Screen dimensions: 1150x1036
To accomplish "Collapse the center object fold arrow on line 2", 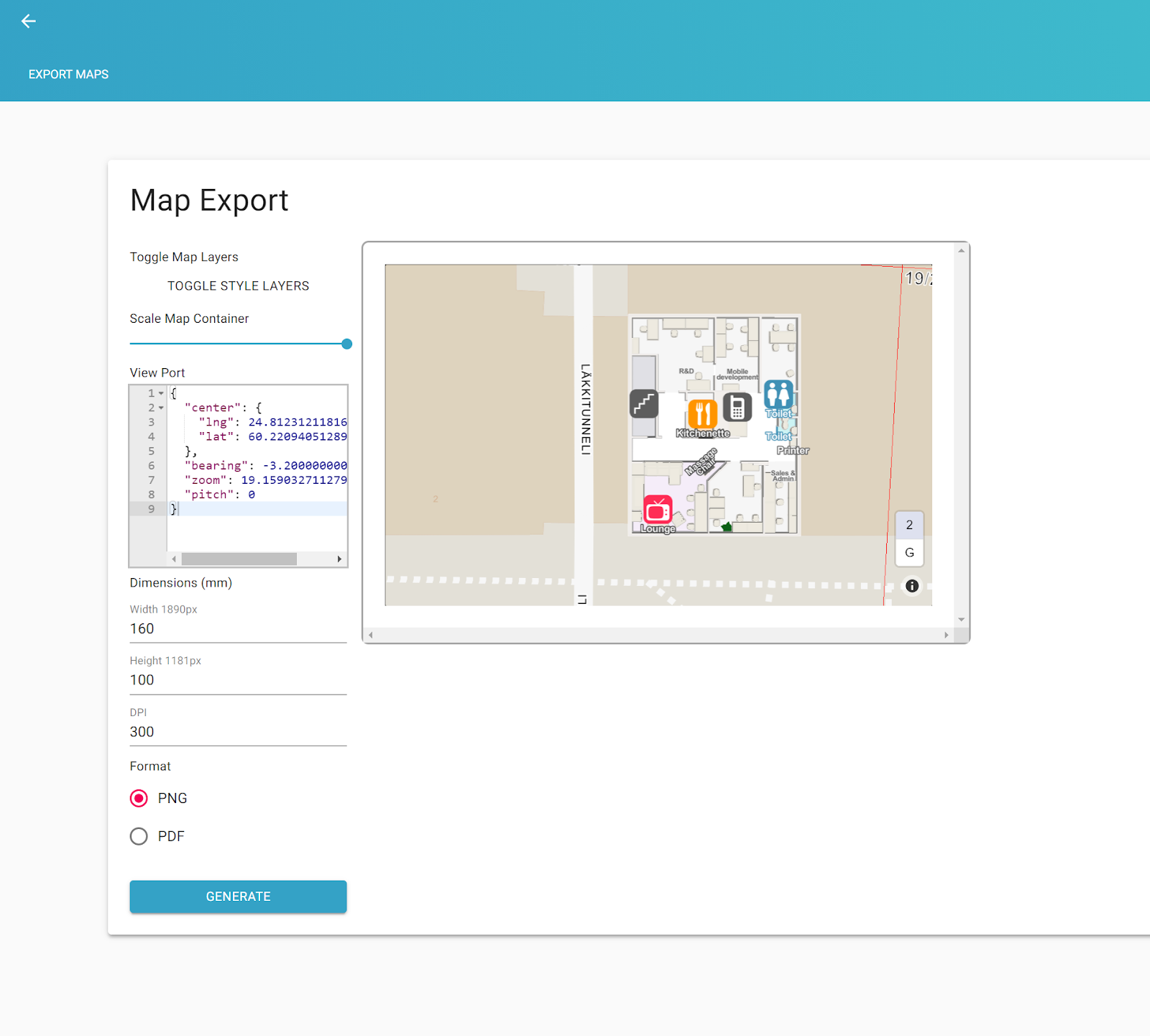I will point(161,408).
